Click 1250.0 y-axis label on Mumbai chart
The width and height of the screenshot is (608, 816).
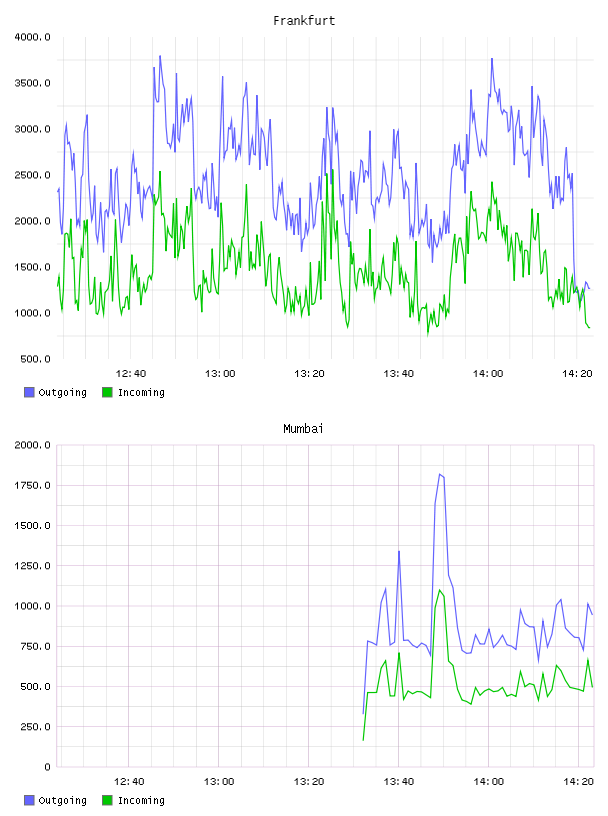[32, 566]
